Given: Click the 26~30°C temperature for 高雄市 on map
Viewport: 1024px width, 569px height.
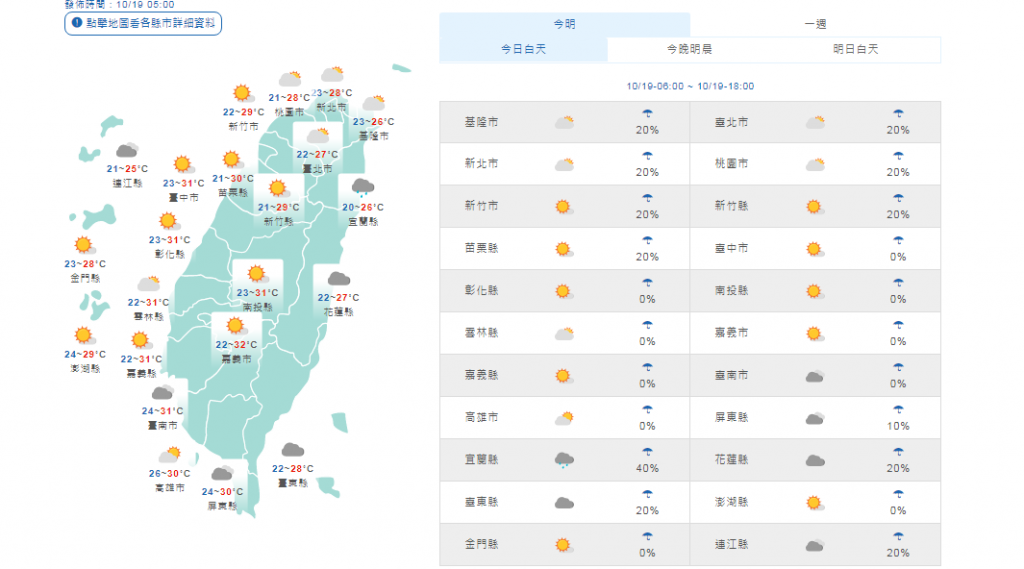Looking at the screenshot, I should click(x=169, y=474).
